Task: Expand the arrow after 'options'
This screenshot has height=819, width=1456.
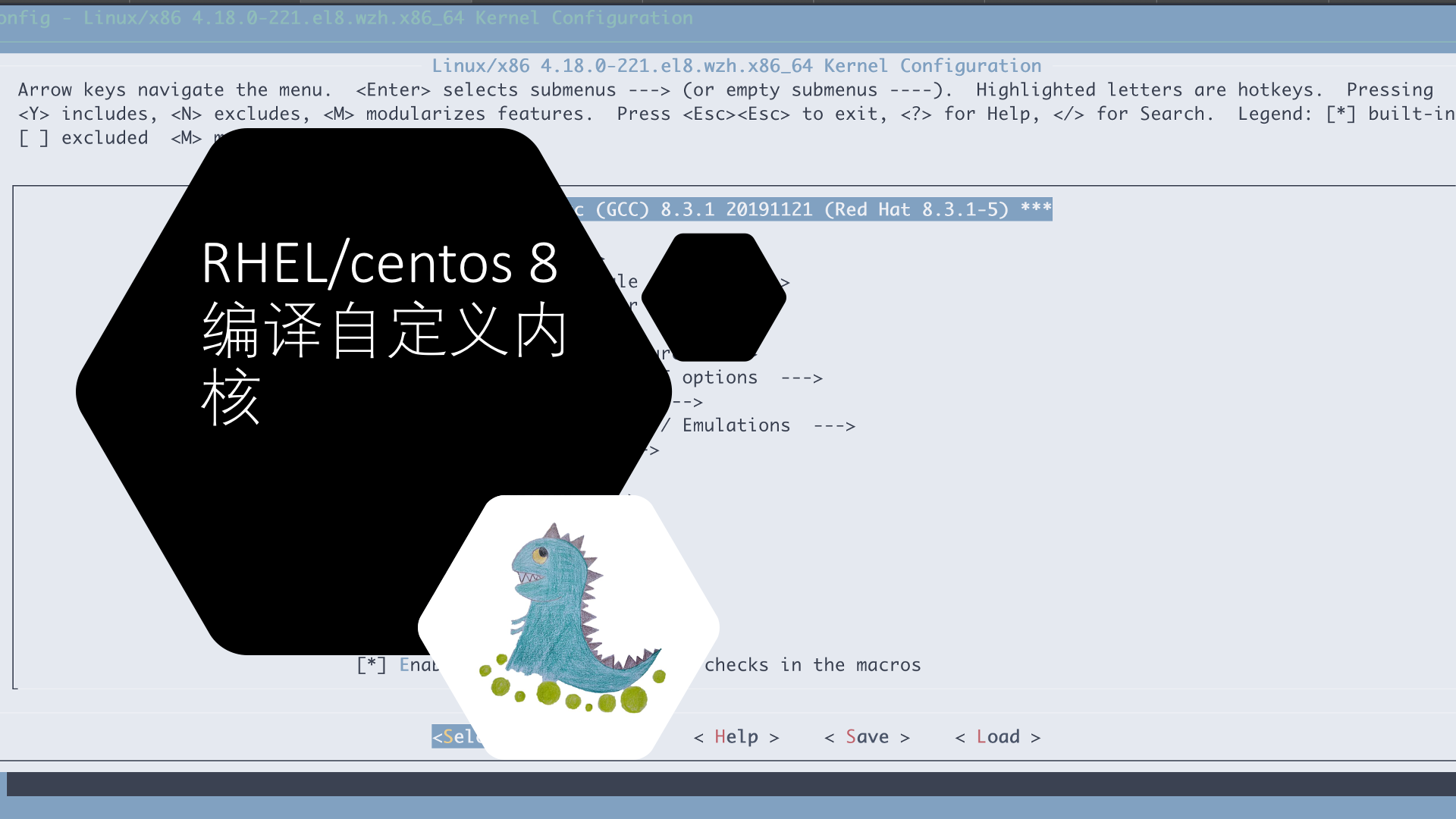Action: tap(802, 378)
